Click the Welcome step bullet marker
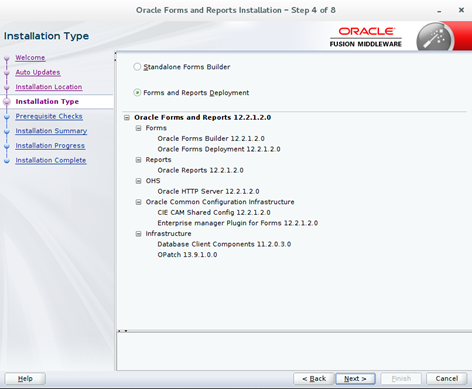472x389 pixels. 7,59
